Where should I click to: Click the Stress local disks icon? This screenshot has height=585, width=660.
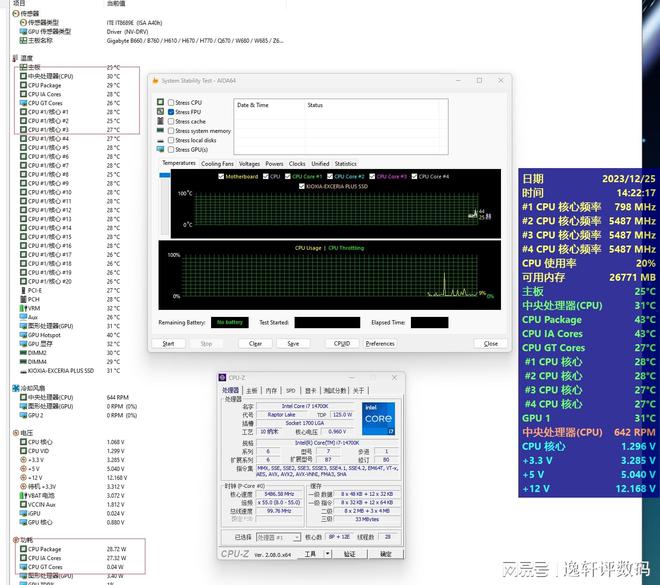160,140
